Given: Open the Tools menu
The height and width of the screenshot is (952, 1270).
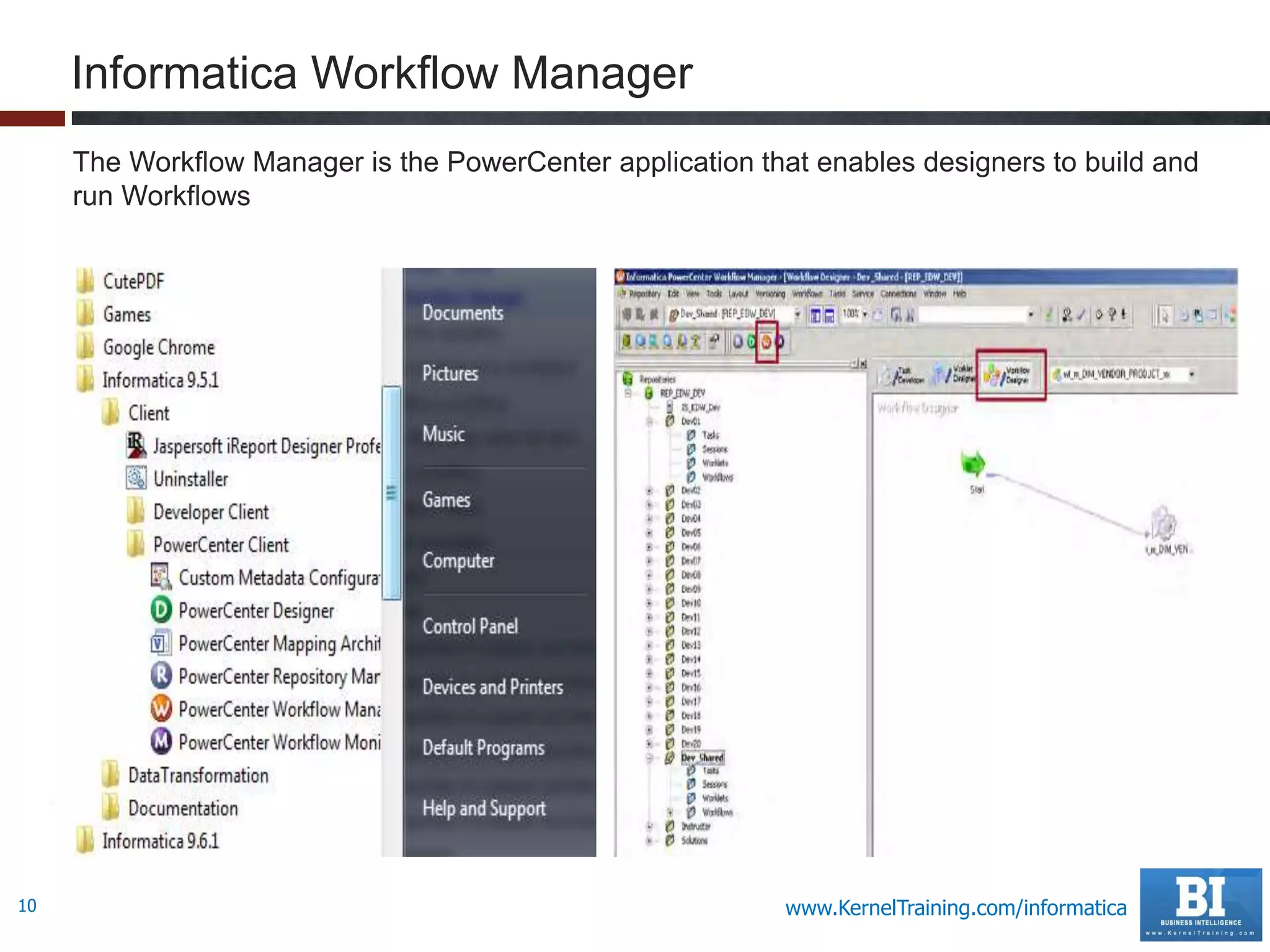Looking at the screenshot, I should click(x=714, y=294).
